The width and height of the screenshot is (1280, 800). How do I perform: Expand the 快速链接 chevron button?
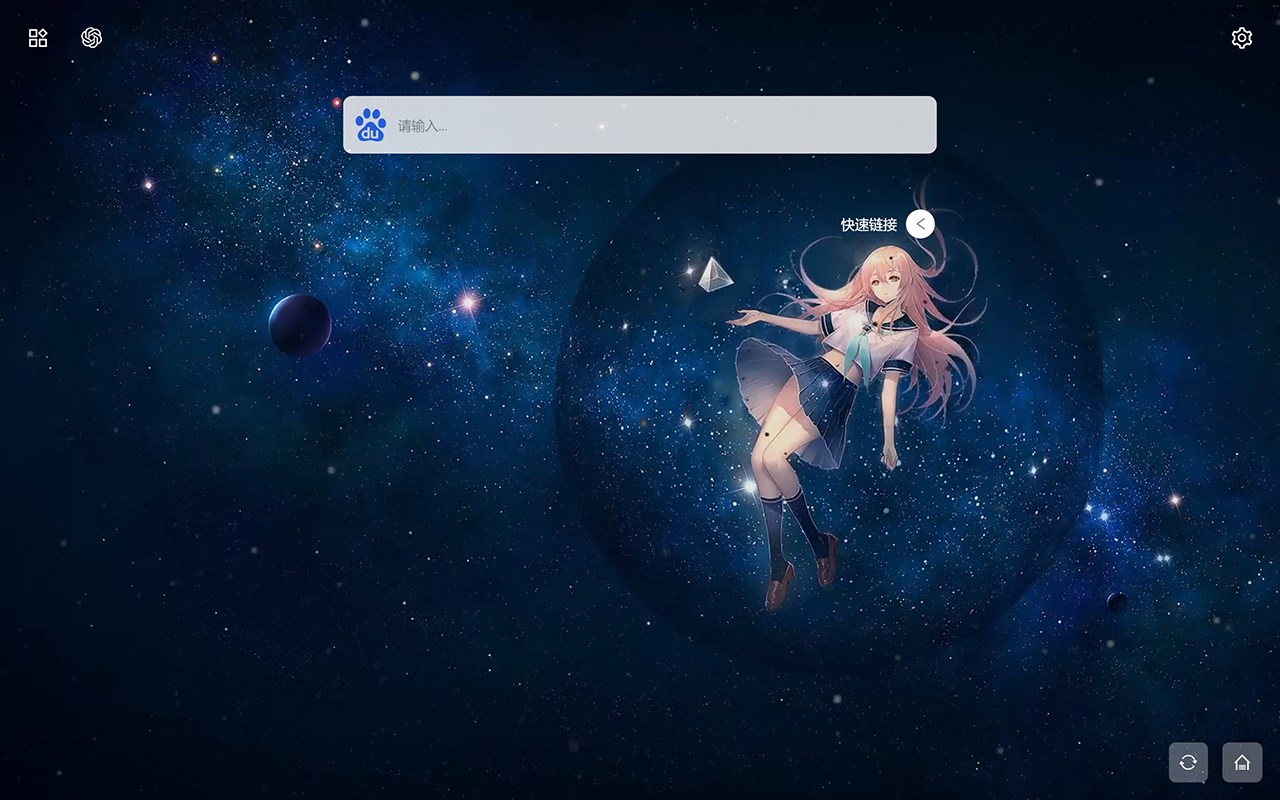tap(920, 224)
